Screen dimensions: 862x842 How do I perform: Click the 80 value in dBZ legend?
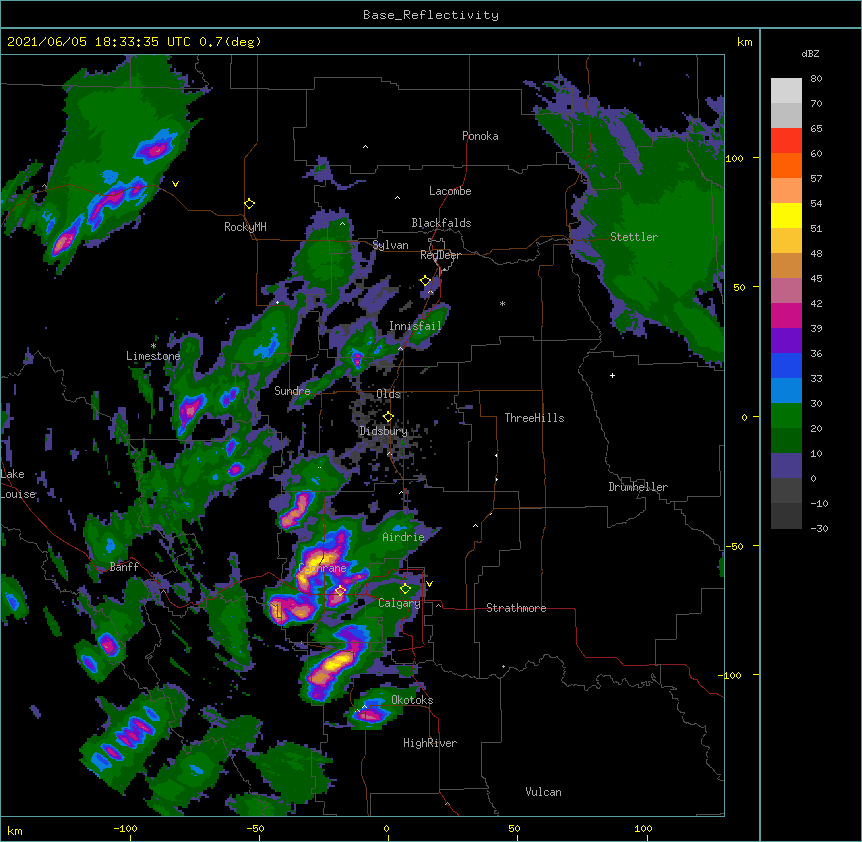coord(816,79)
